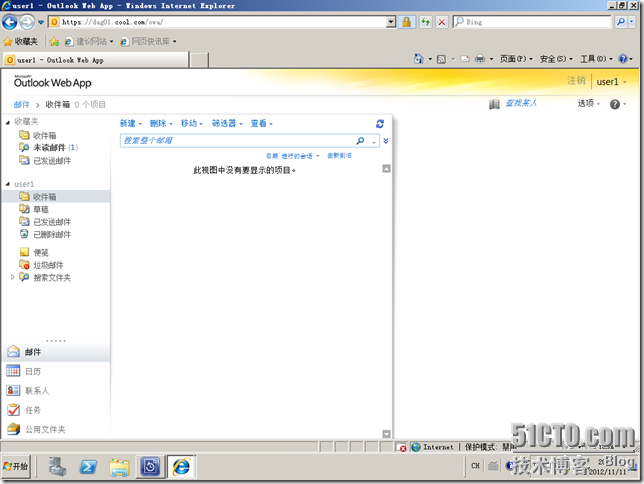Open the Mail module in navigation pane

(56, 352)
